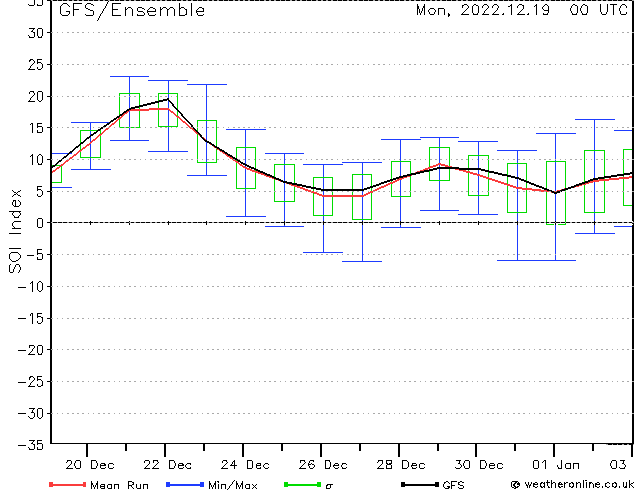Click the '26 Dec' x-axis label
Viewport: 634px width, 490px height.
coord(323,465)
